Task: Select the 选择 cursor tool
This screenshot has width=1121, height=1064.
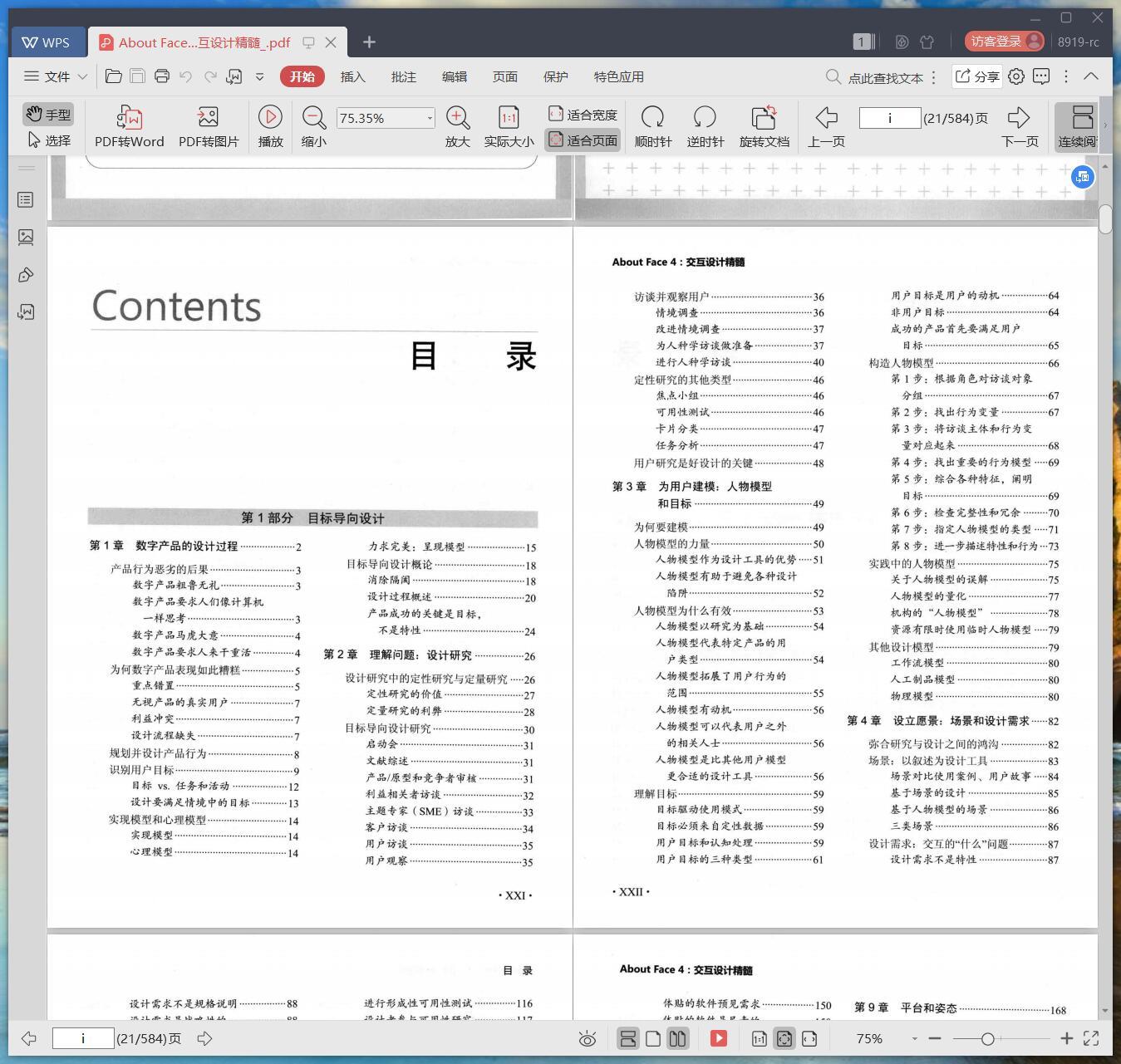Action: point(48,140)
